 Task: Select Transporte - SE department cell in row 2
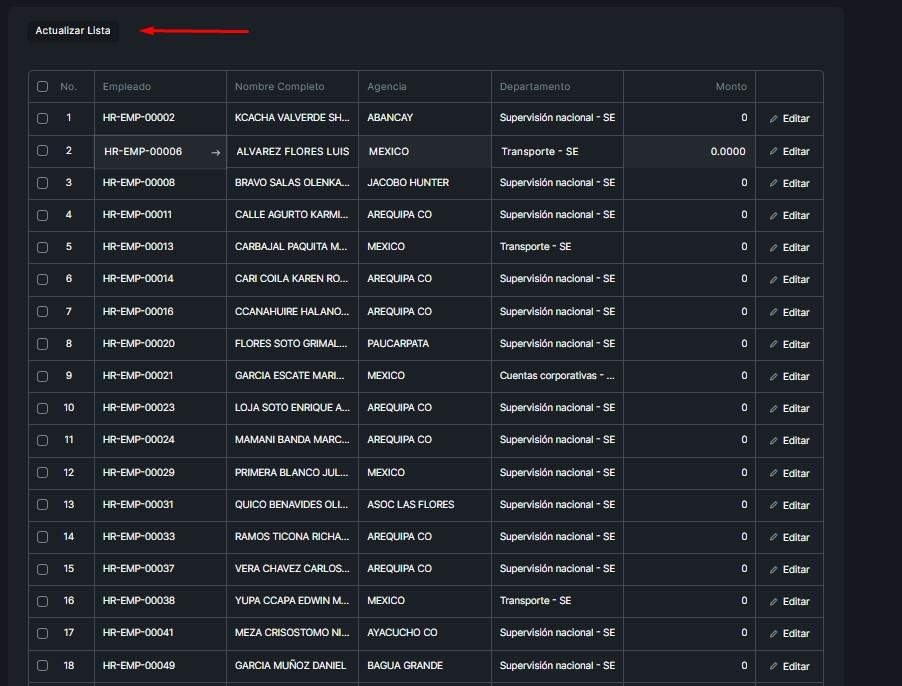tap(556, 152)
